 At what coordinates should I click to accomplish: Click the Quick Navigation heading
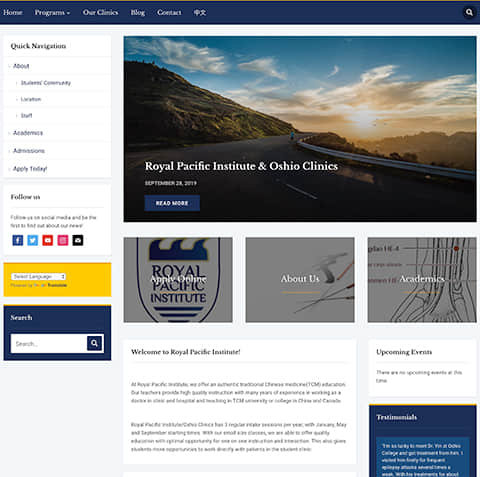38,46
